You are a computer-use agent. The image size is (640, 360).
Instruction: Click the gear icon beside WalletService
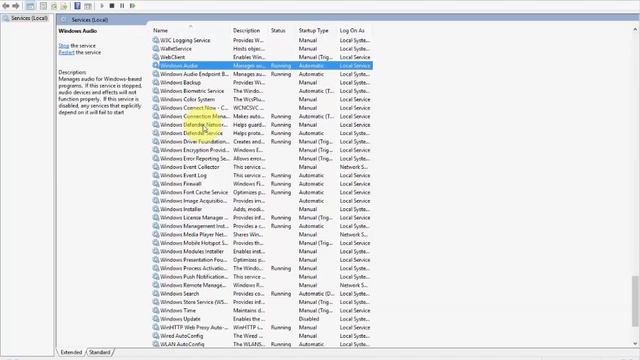coord(156,49)
